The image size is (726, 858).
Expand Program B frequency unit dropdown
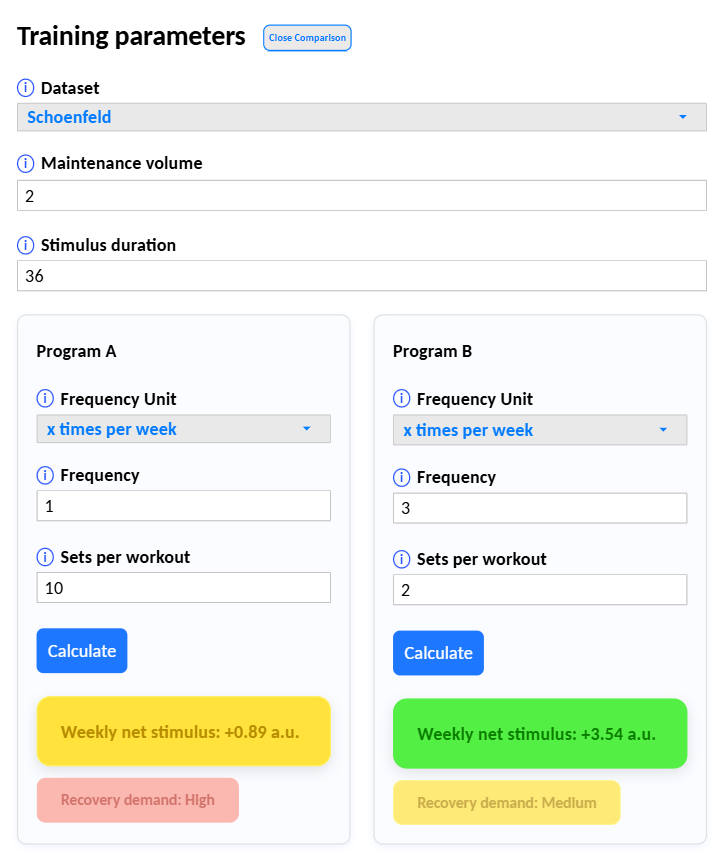(539, 430)
